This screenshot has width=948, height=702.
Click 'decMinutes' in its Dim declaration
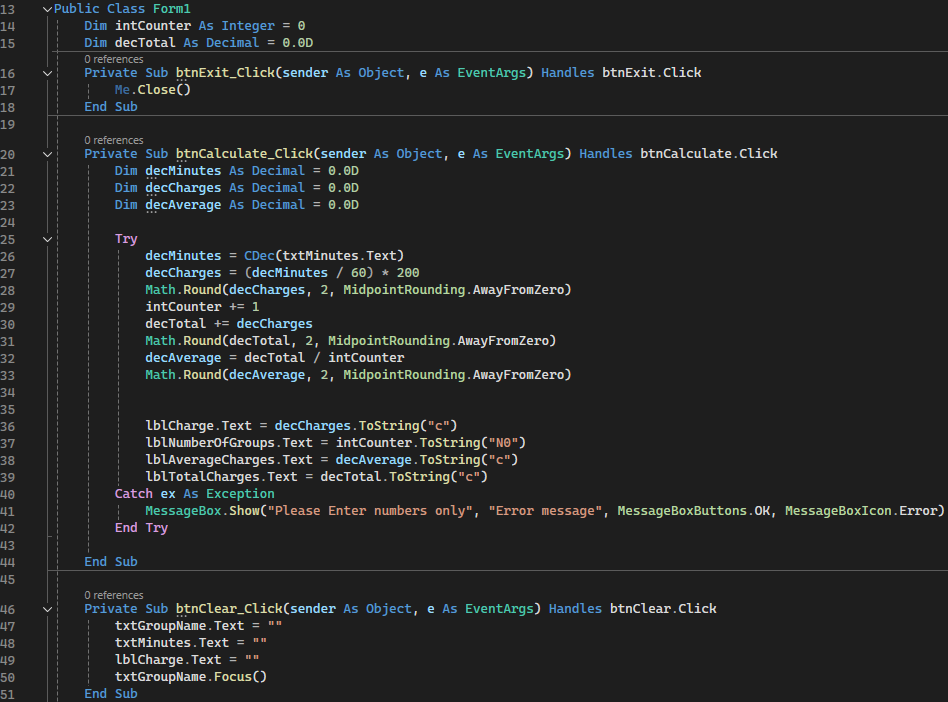pyautogui.click(x=183, y=171)
